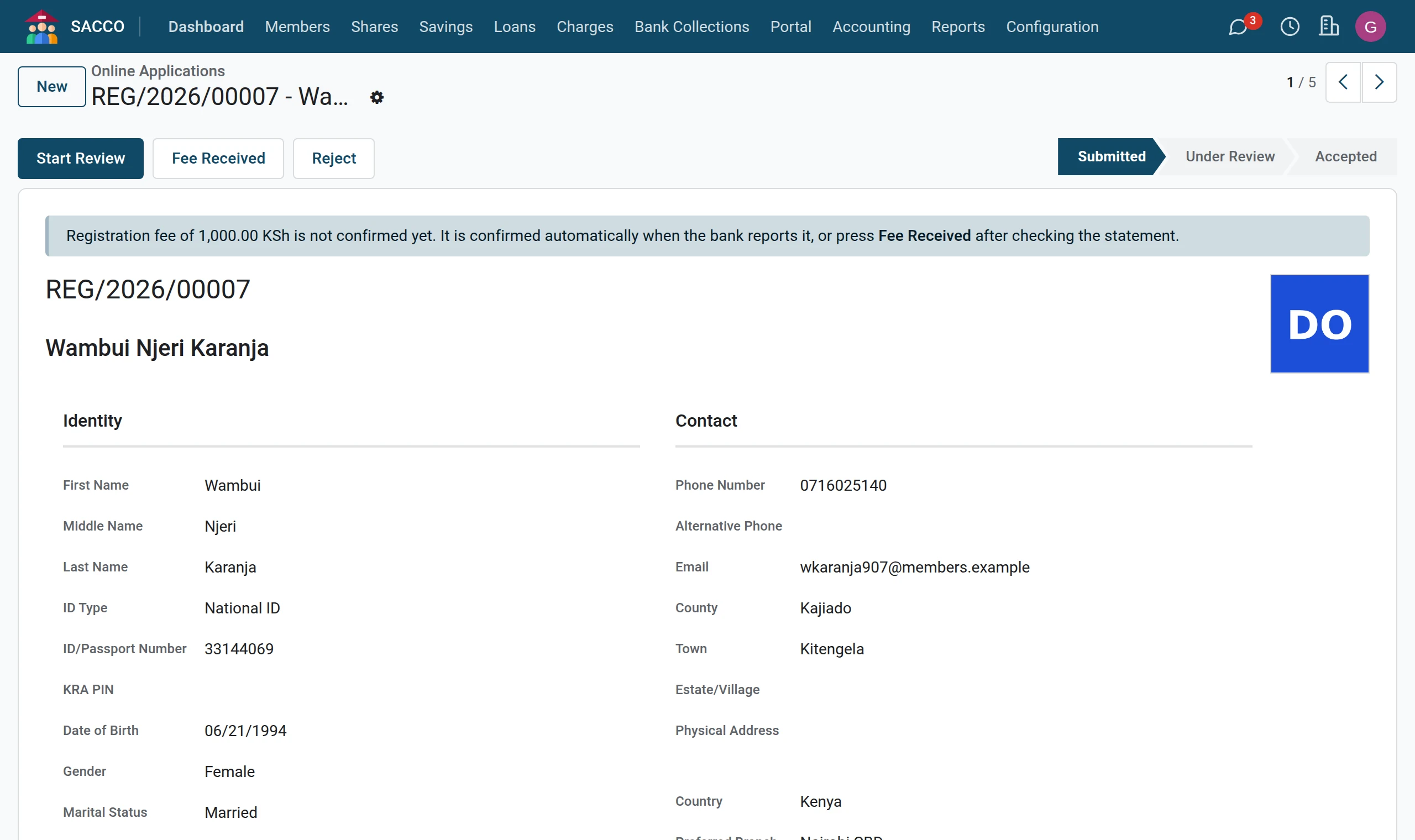This screenshot has width=1415, height=840.
Task: Open the Accounting menu
Action: pos(871,27)
